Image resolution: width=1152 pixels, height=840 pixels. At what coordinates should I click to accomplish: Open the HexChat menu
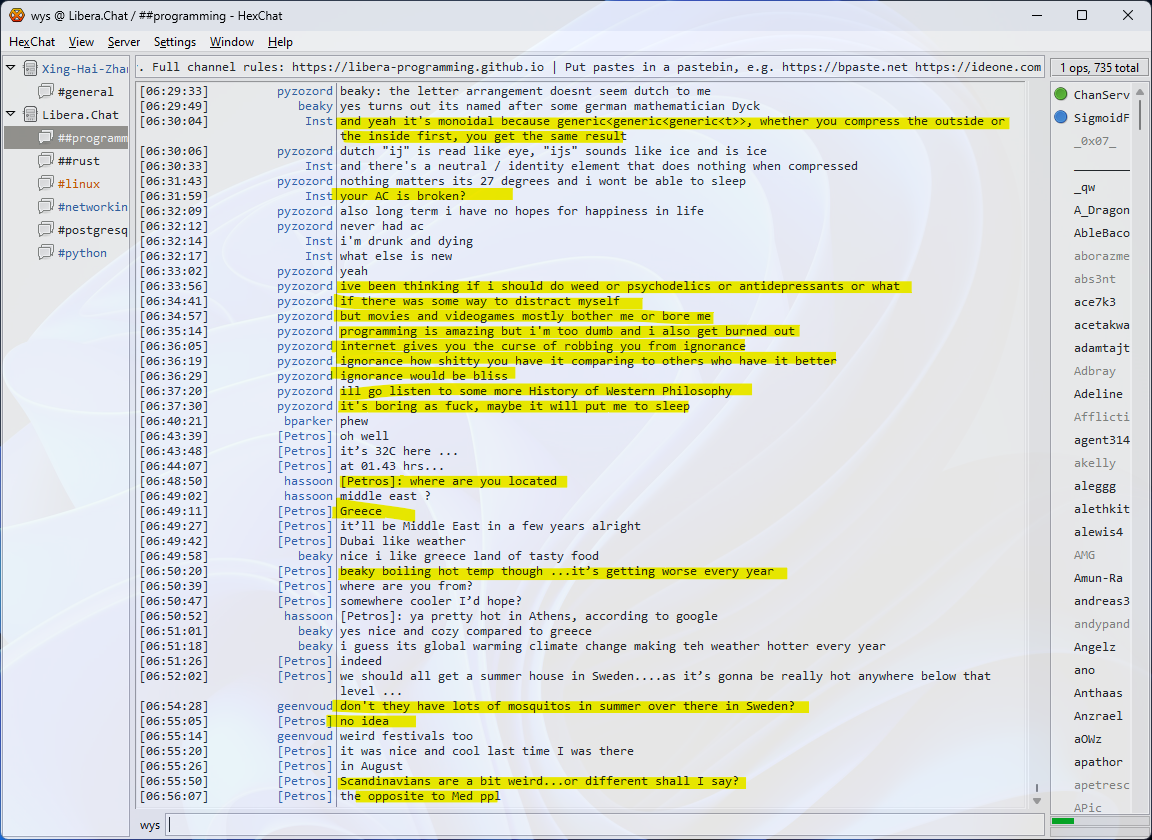(x=32, y=42)
